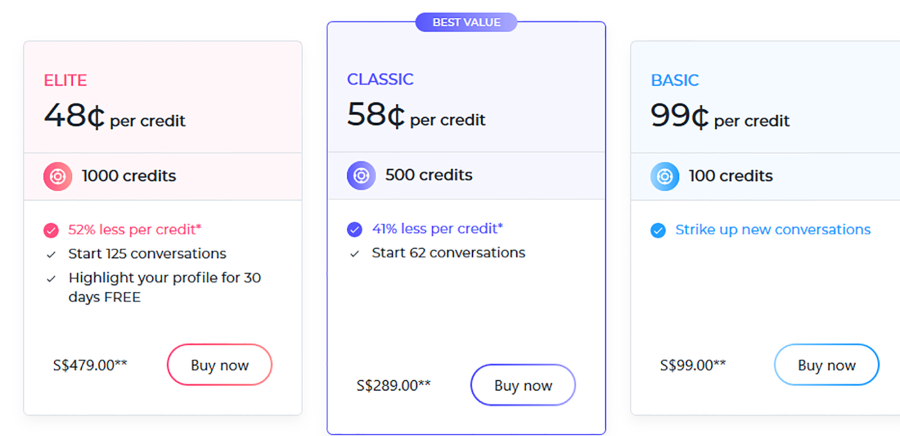
Task: Click the pink checkmark beside 52% less
Action: pos(51,231)
